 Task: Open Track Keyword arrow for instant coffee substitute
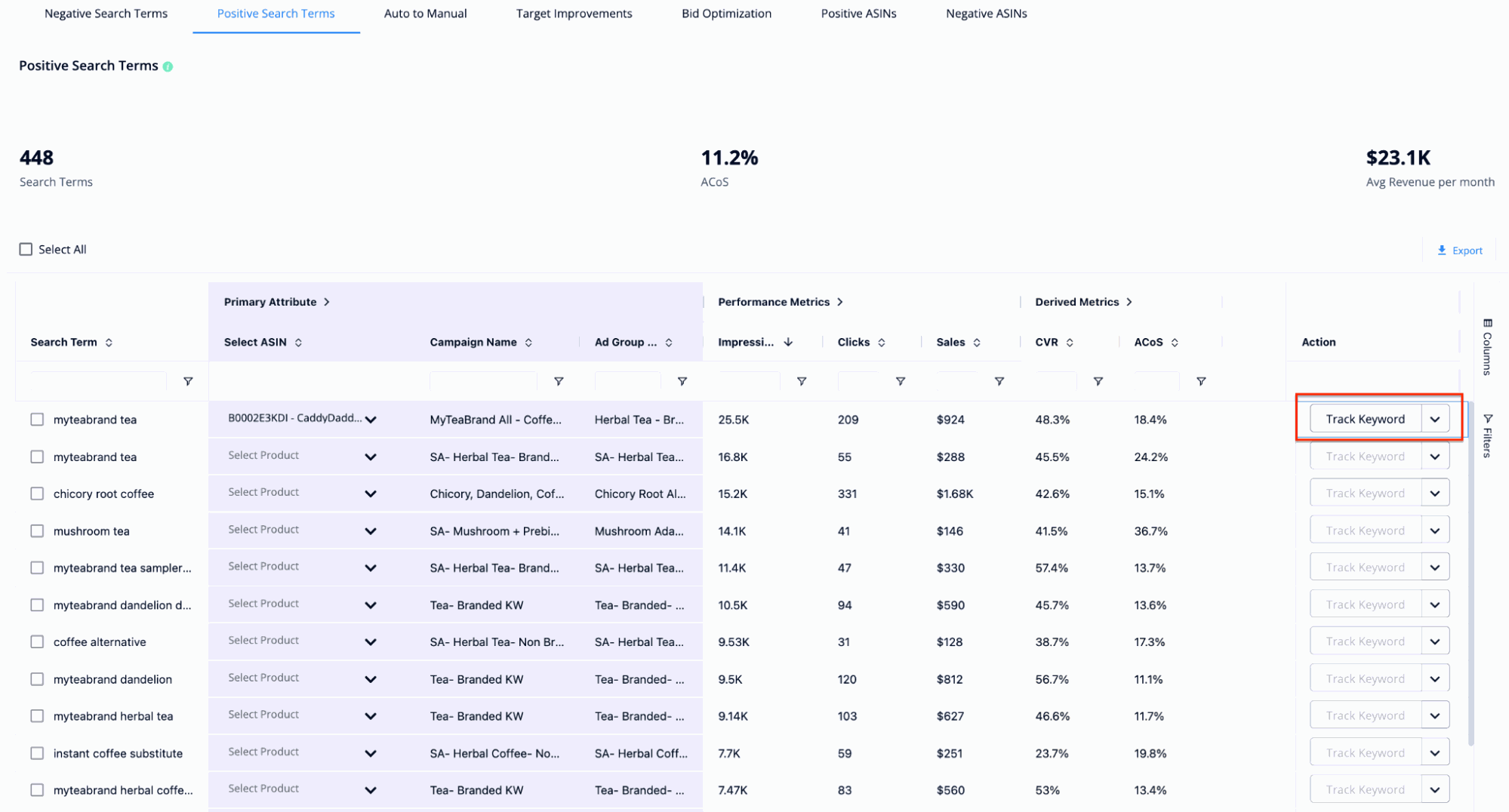click(1435, 753)
